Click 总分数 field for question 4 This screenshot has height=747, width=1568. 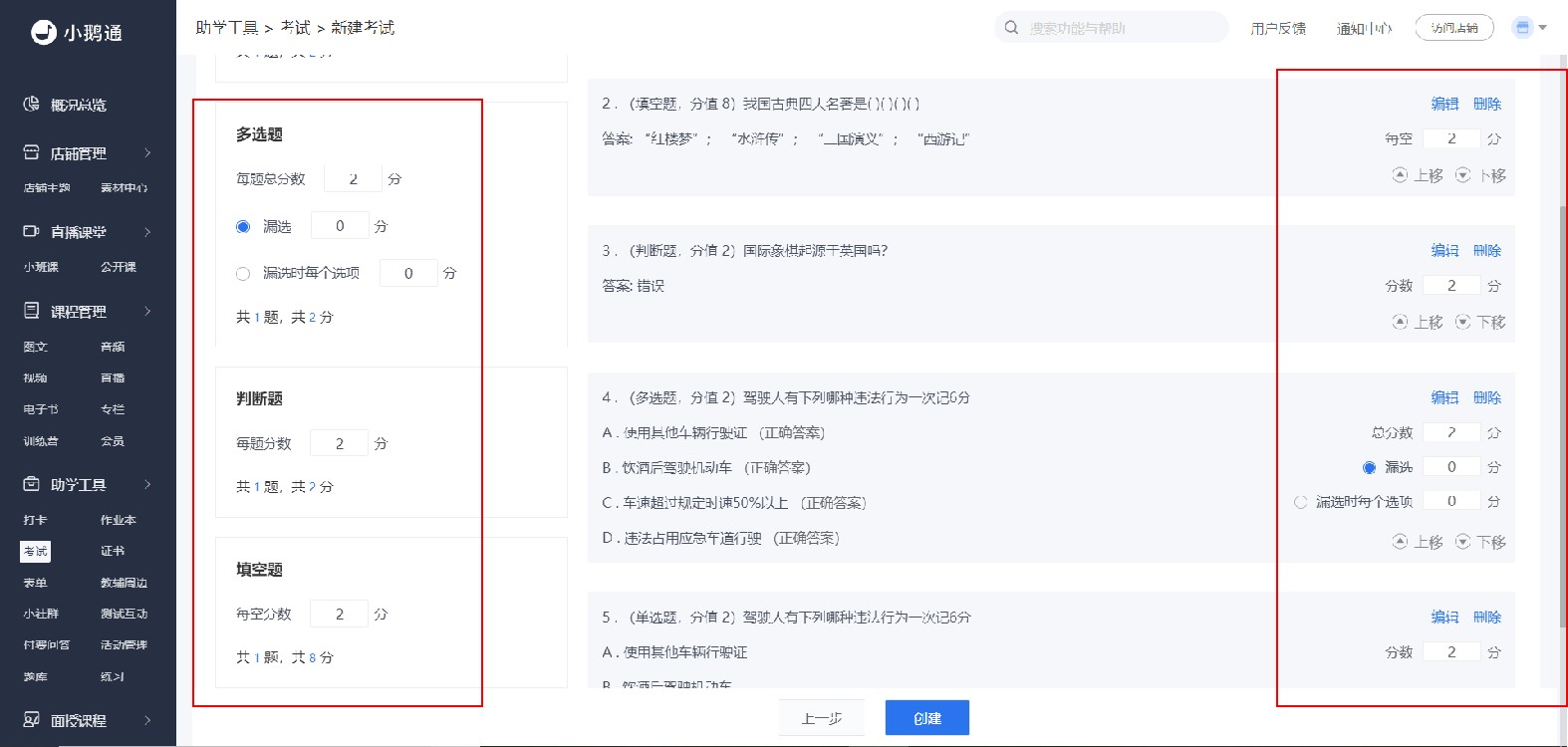1451,432
